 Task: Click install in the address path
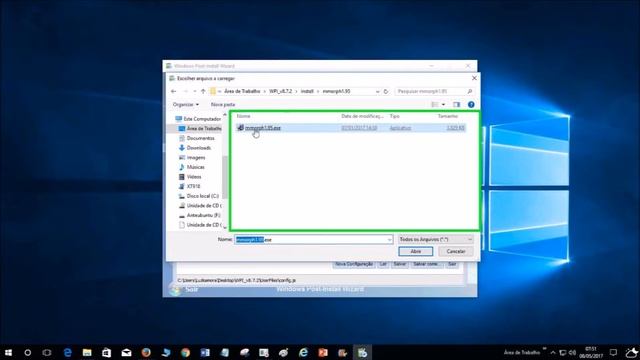point(307,91)
